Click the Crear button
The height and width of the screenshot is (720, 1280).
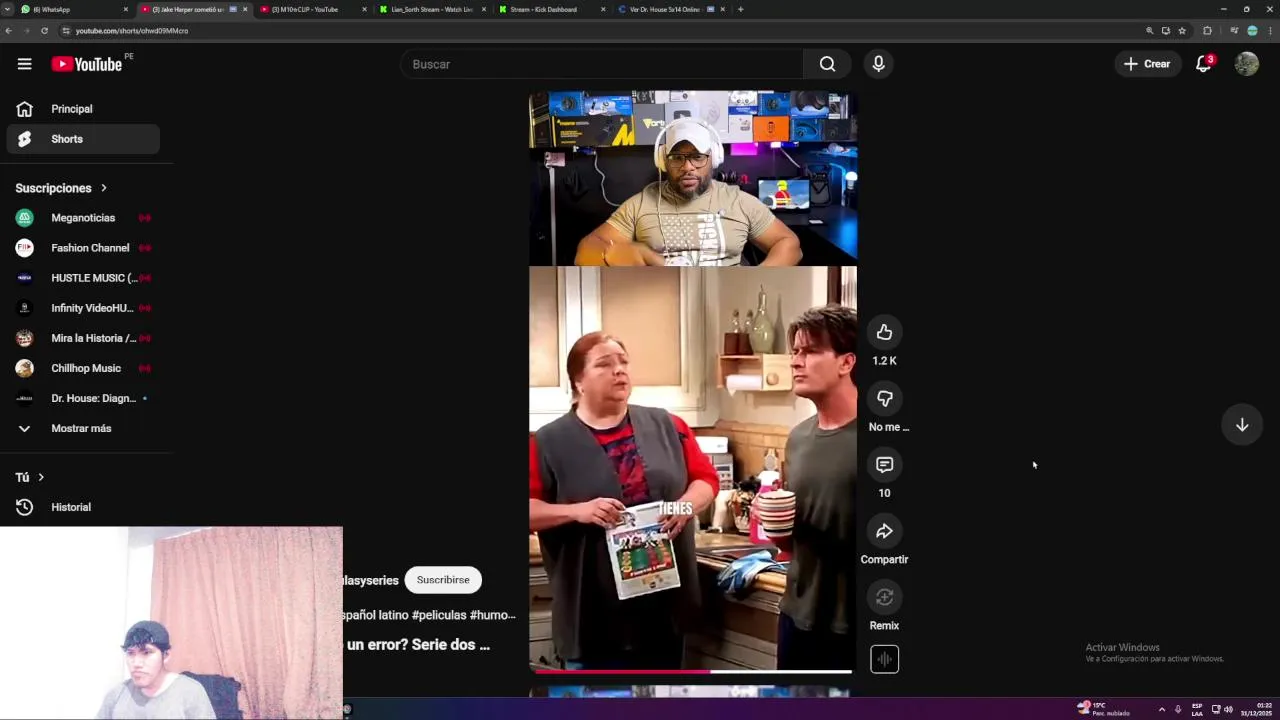(x=1147, y=64)
